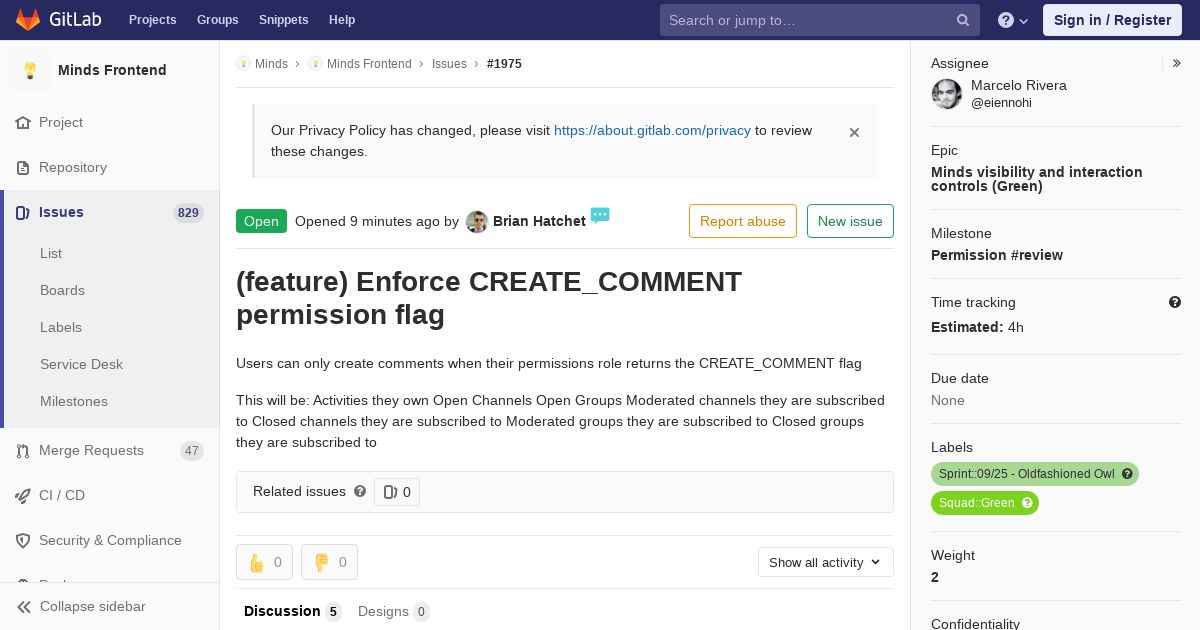Screen dimensions: 1200x630
Task: Click Minds Frontend project title in sidebar
Action: point(112,70)
